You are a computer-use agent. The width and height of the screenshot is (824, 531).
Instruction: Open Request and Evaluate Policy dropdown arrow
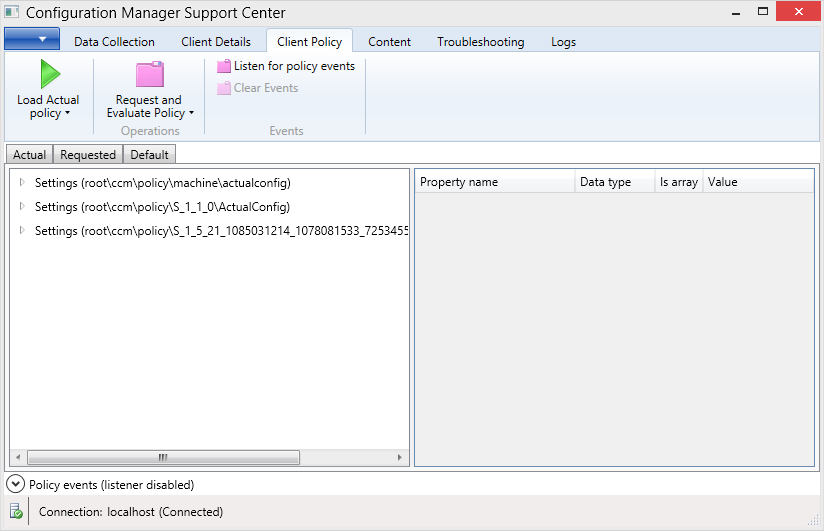click(x=191, y=113)
